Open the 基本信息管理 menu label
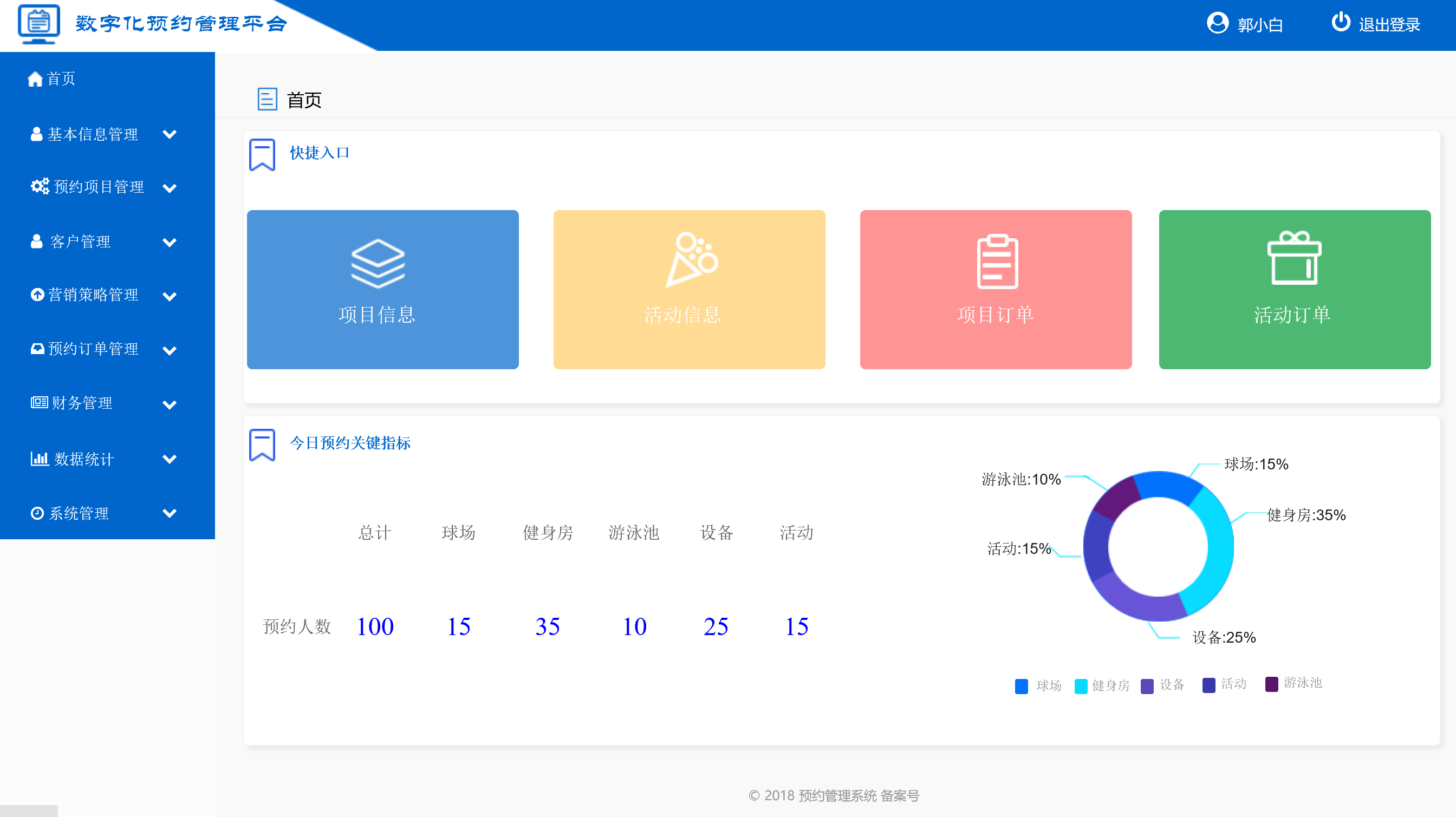The image size is (1456, 817). point(93,134)
